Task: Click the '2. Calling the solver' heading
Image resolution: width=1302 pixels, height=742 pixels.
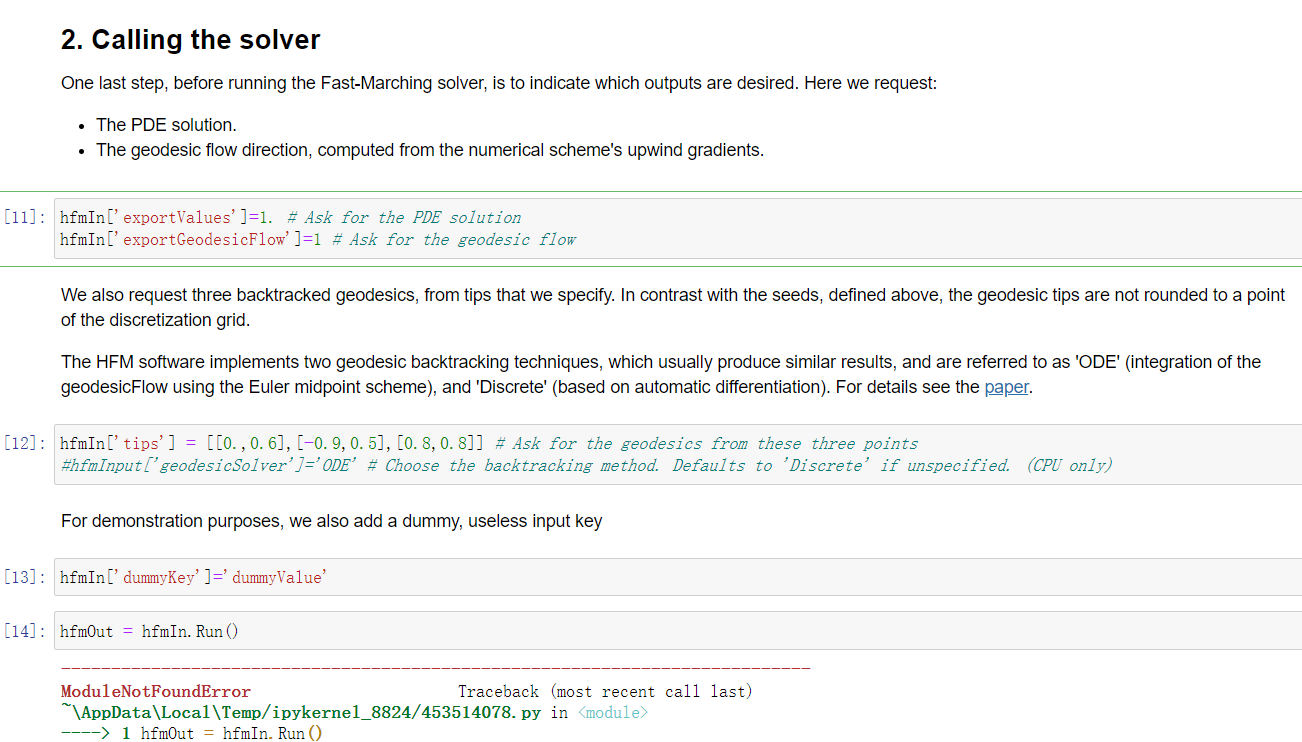Action: tap(190, 40)
